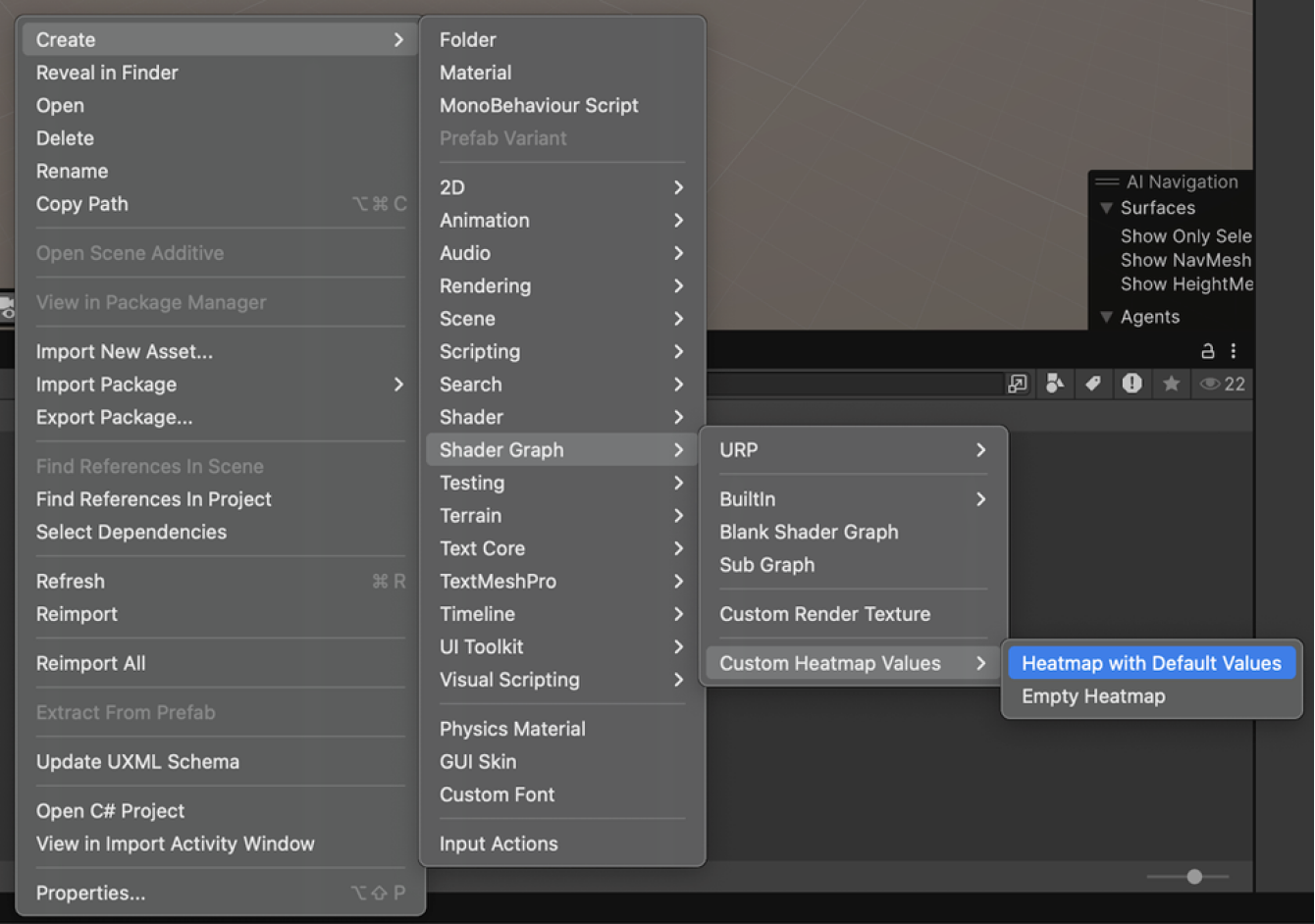The image size is (1315, 924).
Task: Create an Input Actions asset
Action: click(x=561, y=844)
